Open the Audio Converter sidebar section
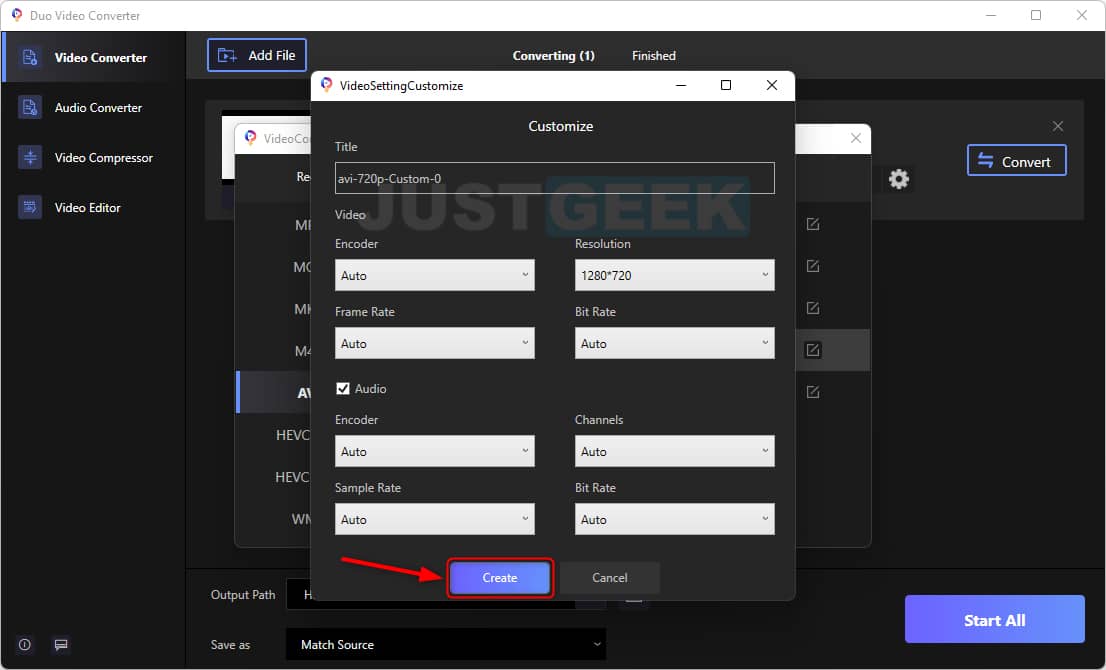Viewport: 1106px width, 670px height. click(93, 107)
